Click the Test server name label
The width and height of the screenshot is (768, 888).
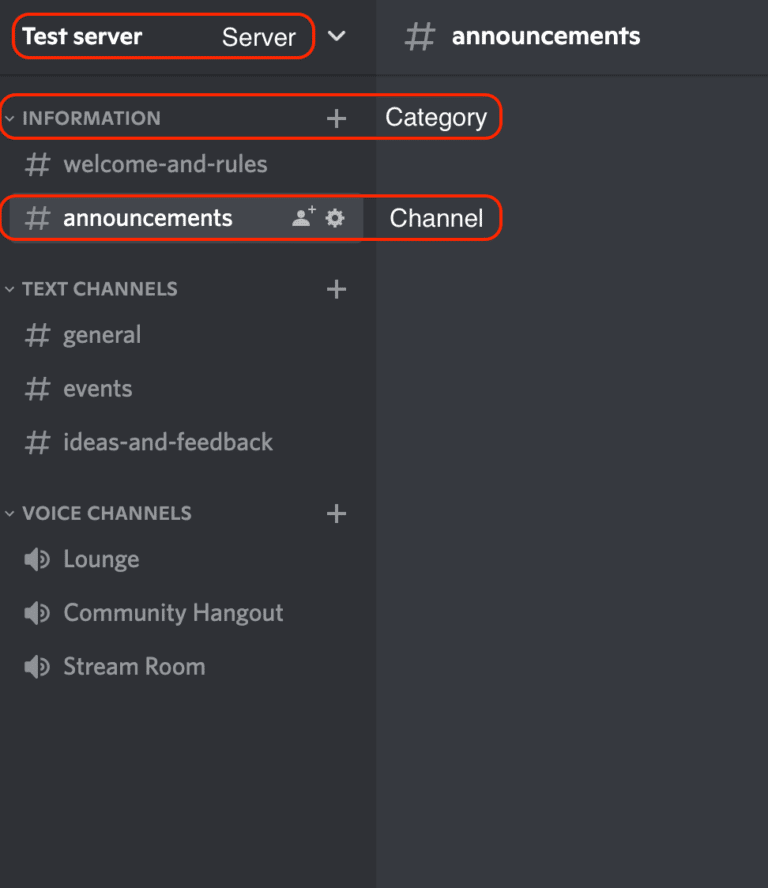pos(80,36)
